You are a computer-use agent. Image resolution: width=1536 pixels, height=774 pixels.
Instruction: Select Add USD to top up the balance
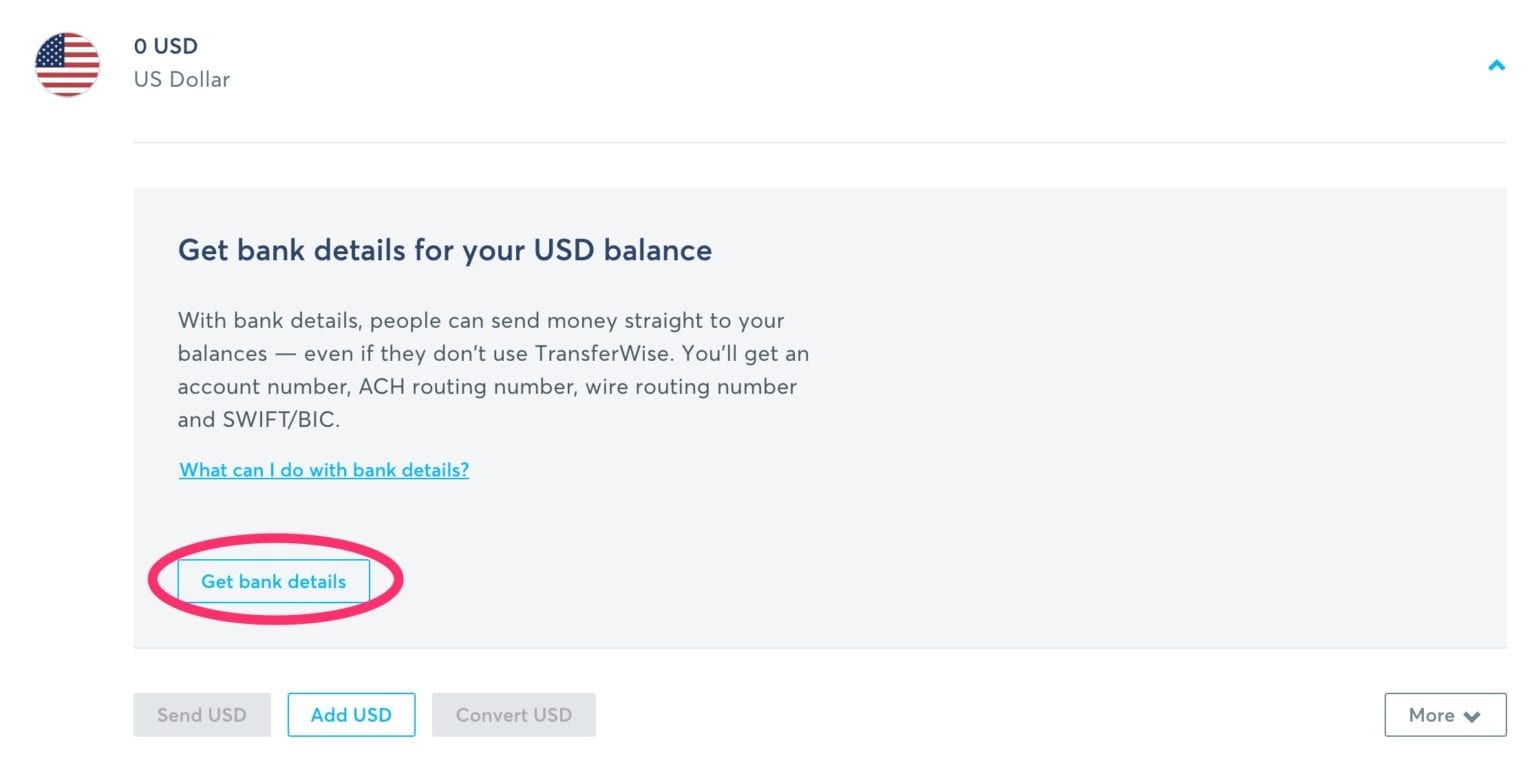[x=351, y=714]
